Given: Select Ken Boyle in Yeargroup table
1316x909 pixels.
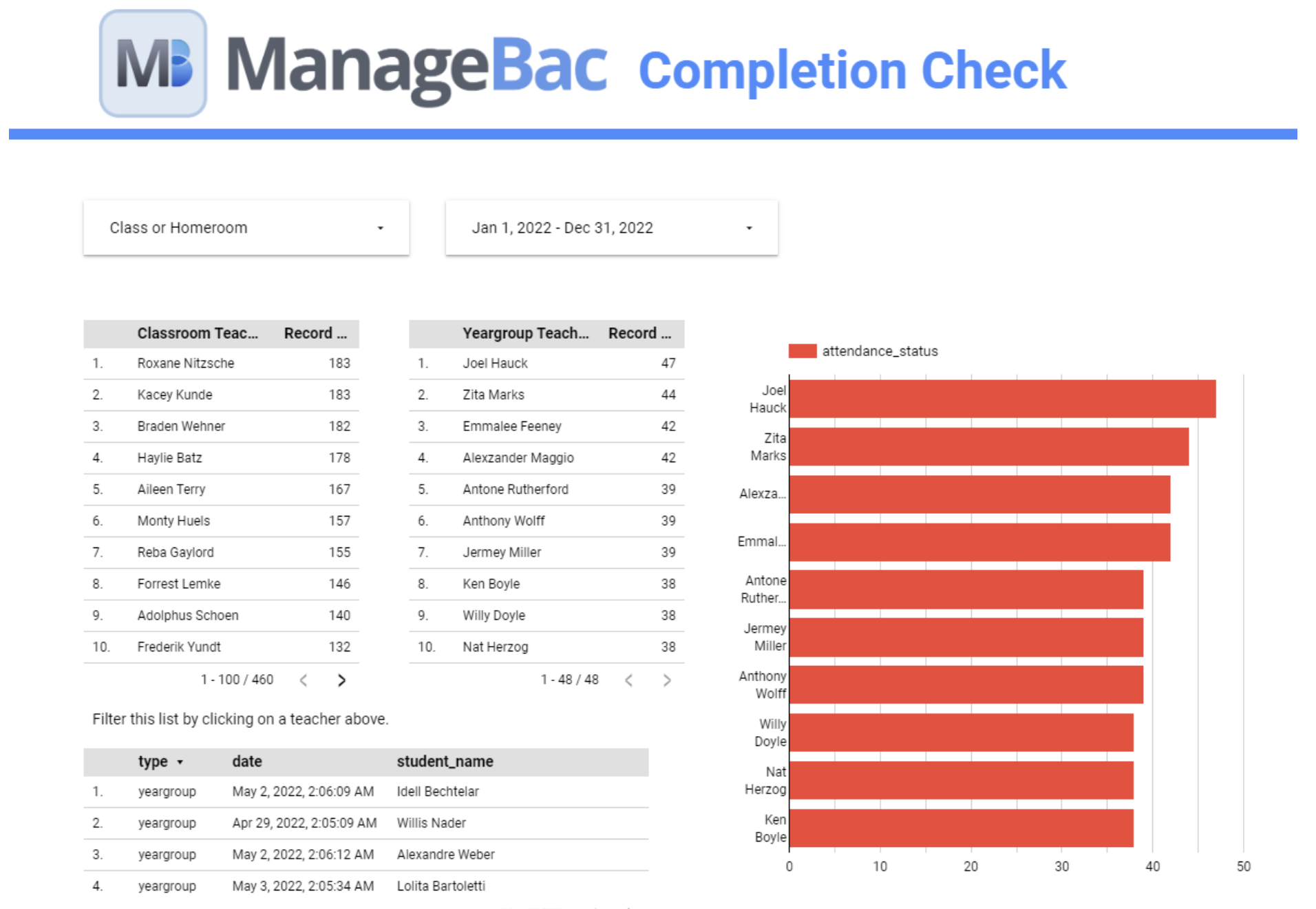Looking at the screenshot, I should pyautogui.click(x=546, y=585).
